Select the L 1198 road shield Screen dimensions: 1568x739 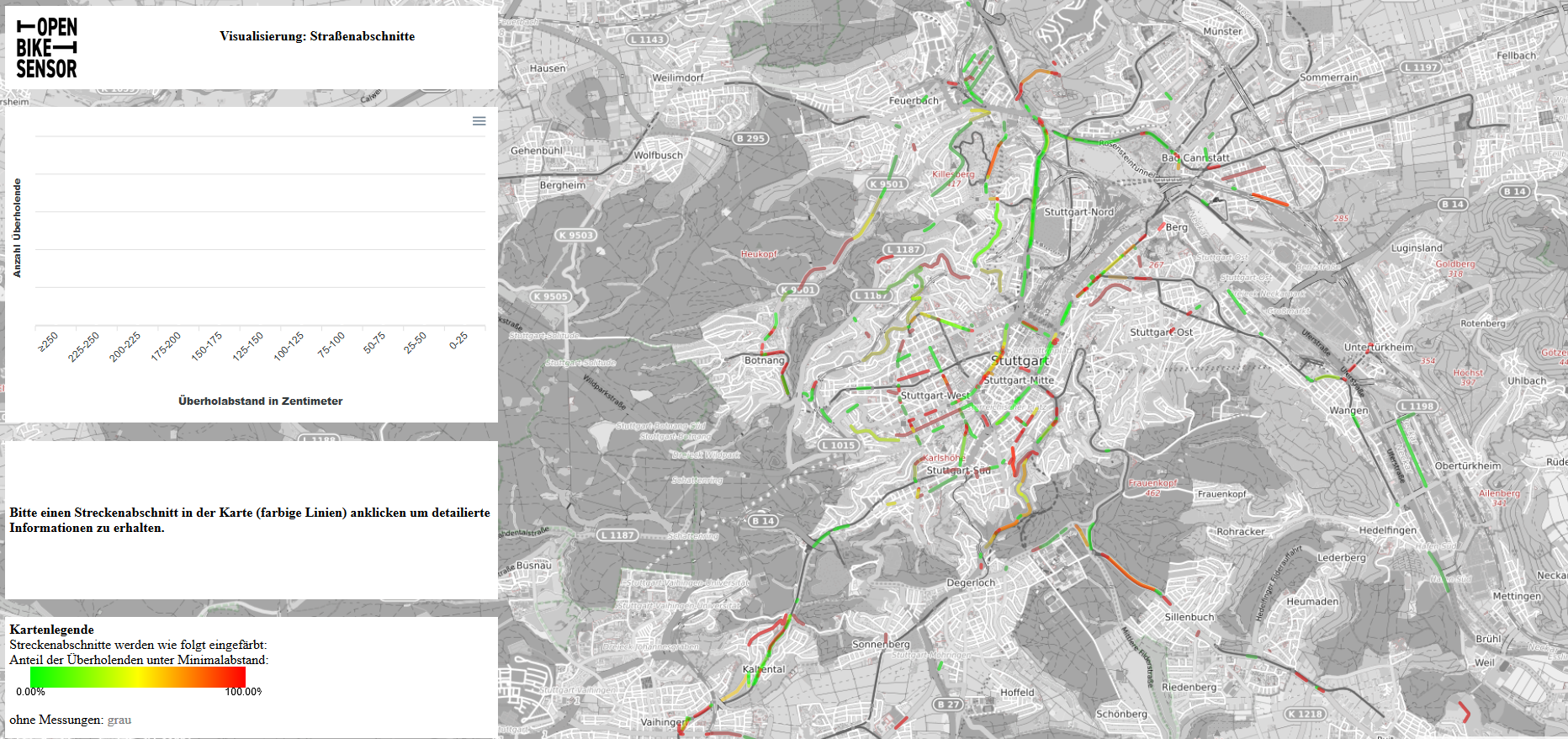1417,407
